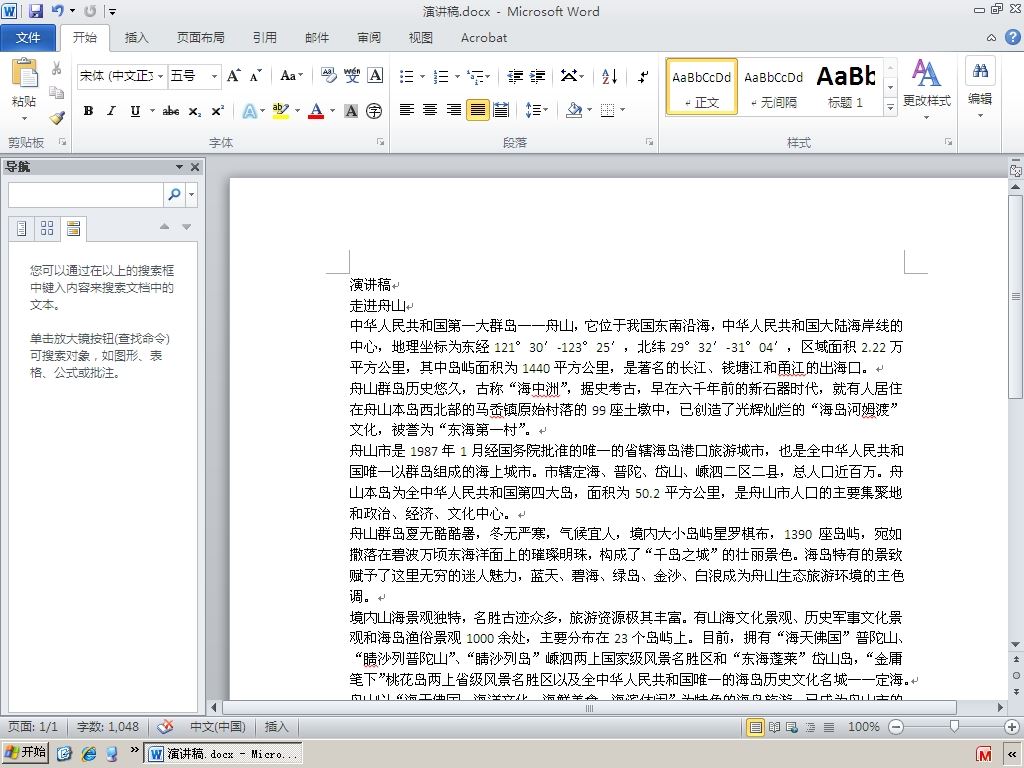
Task: Click the Paste clipboard icon
Action: 24,73
